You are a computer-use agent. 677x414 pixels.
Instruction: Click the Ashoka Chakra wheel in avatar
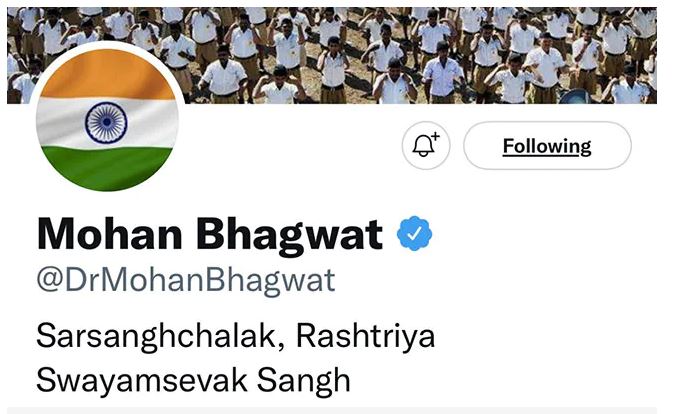(x=106, y=123)
